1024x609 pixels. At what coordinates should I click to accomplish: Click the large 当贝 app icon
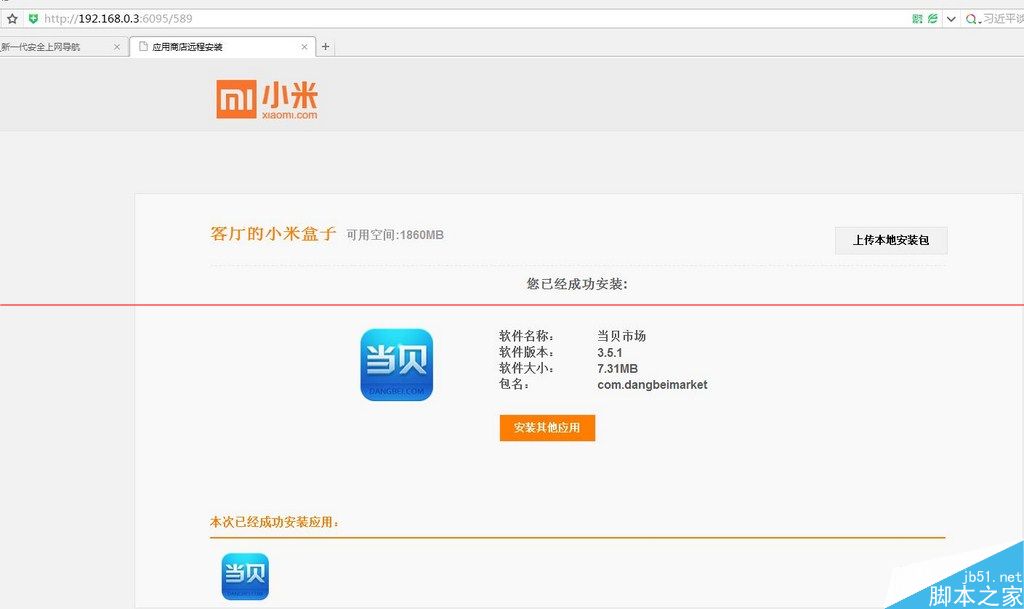coord(396,365)
